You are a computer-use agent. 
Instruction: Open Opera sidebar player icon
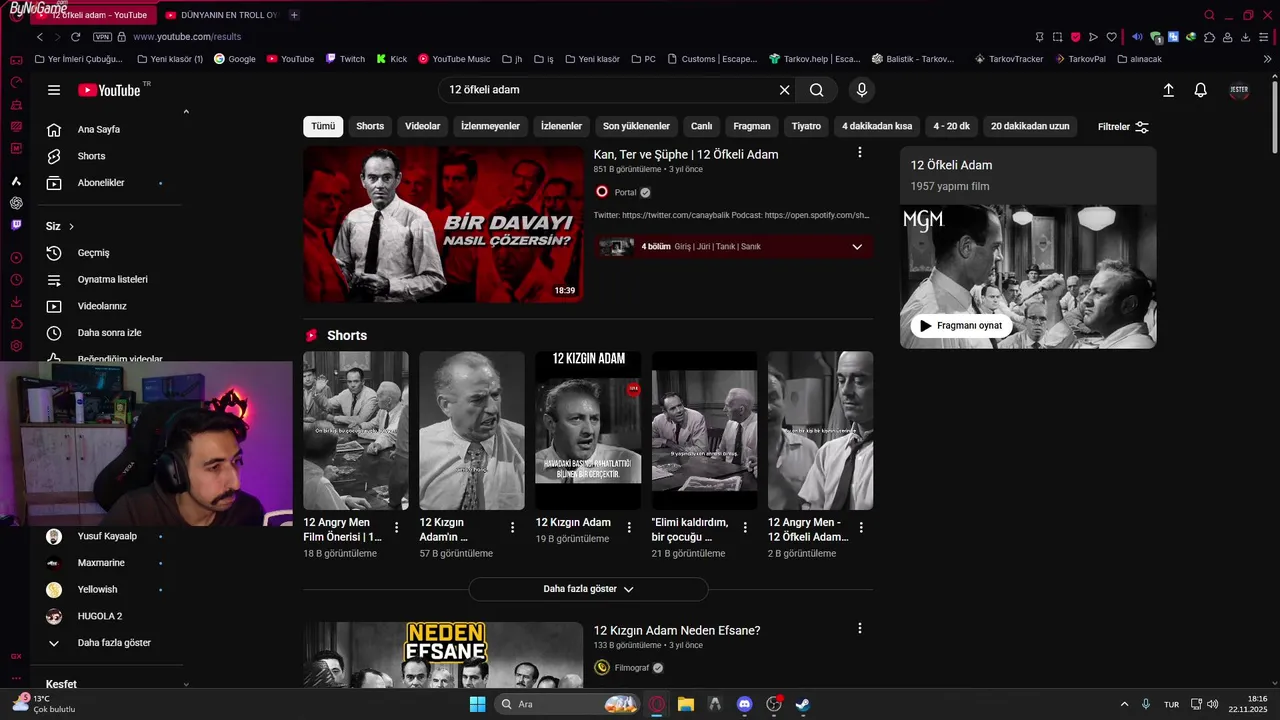16,258
